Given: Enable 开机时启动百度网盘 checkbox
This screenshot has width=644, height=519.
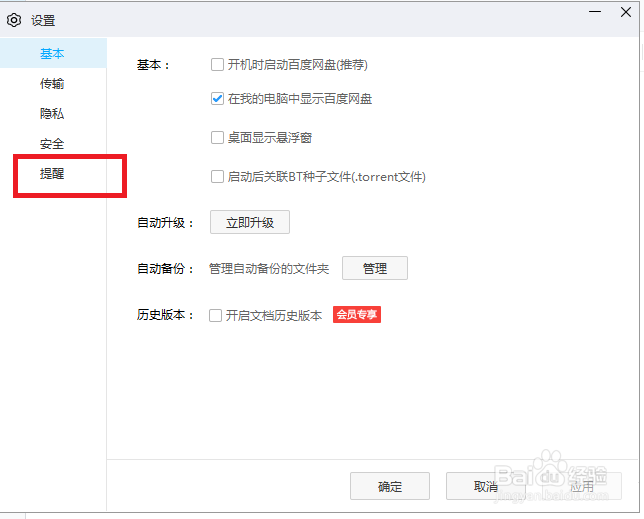Looking at the screenshot, I should pyautogui.click(x=217, y=64).
